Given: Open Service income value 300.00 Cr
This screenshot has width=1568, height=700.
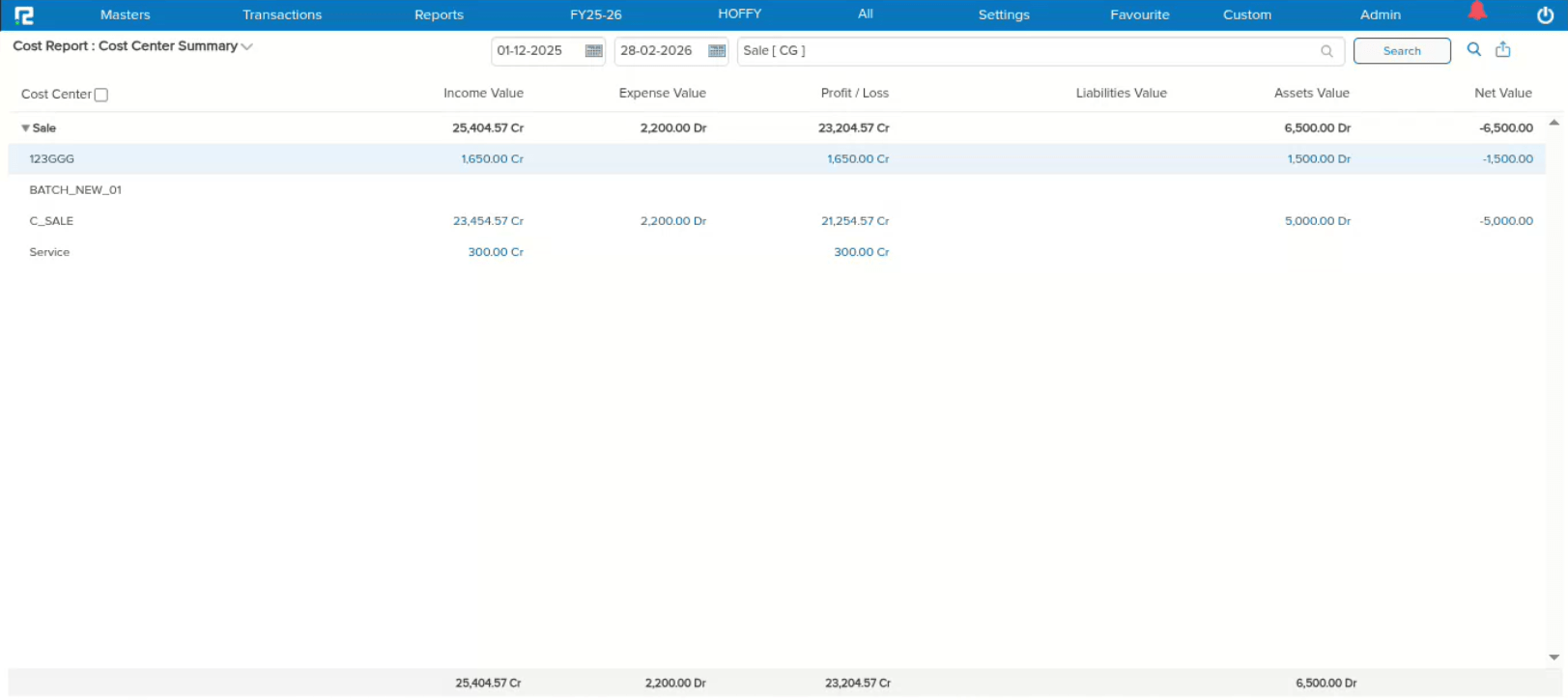Looking at the screenshot, I should click(496, 252).
